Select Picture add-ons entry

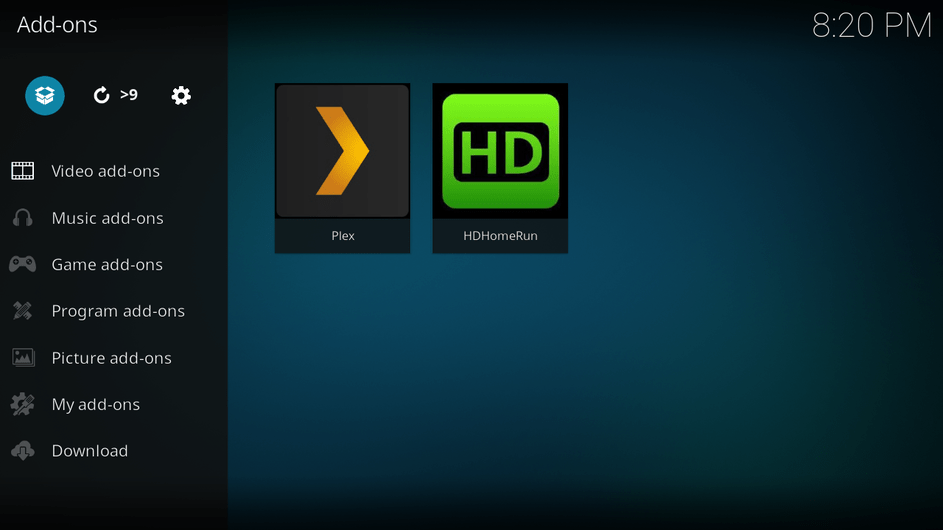coord(111,358)
